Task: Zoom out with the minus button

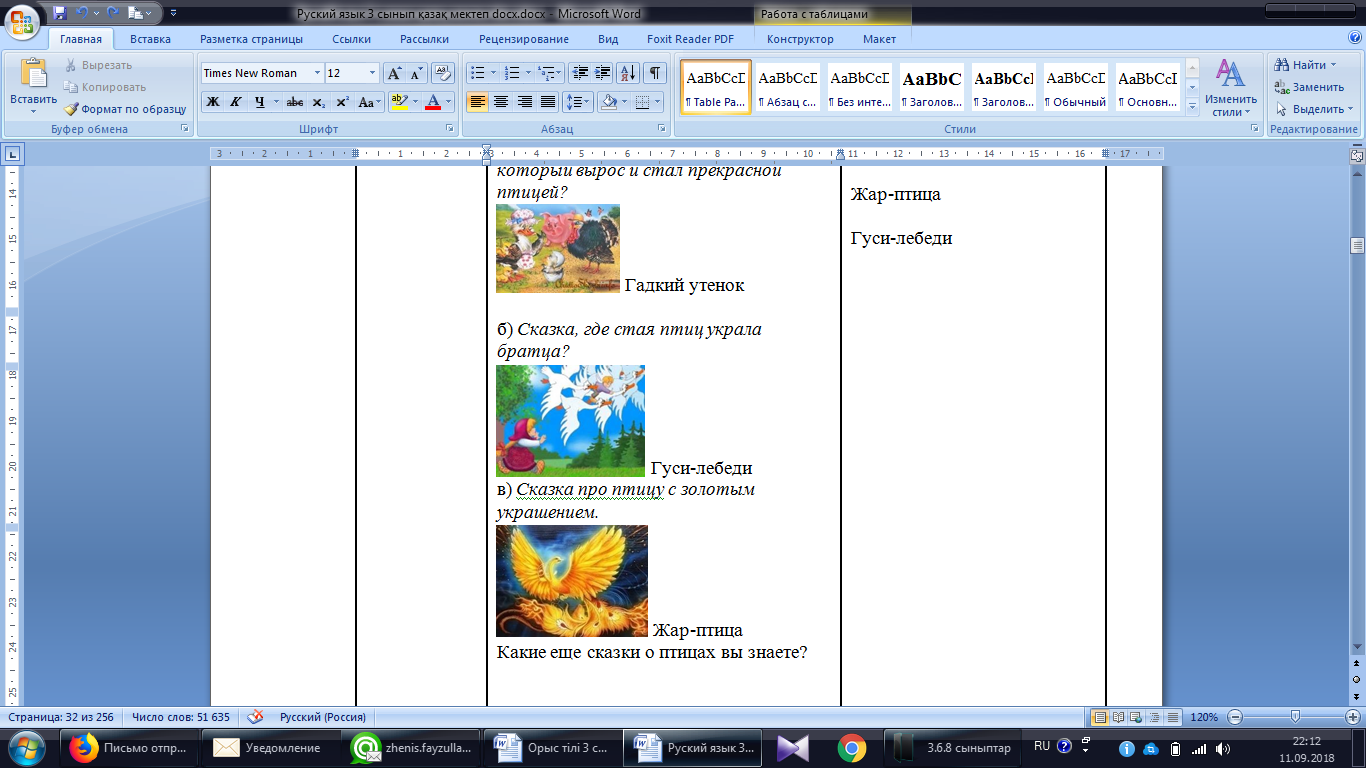Action: [1235, 717]
